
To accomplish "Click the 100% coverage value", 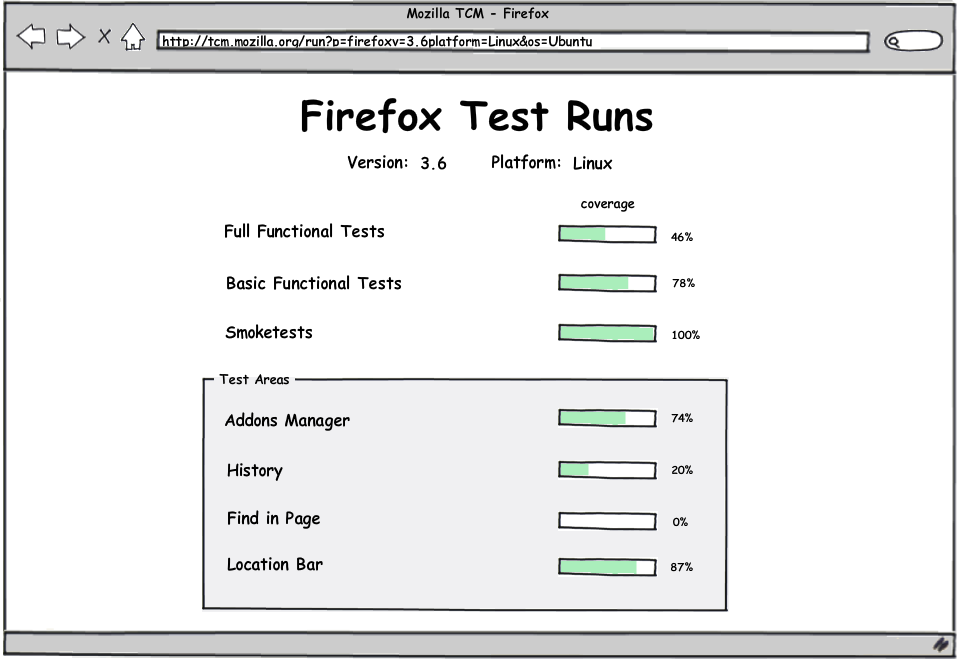I will click(685, 335).
